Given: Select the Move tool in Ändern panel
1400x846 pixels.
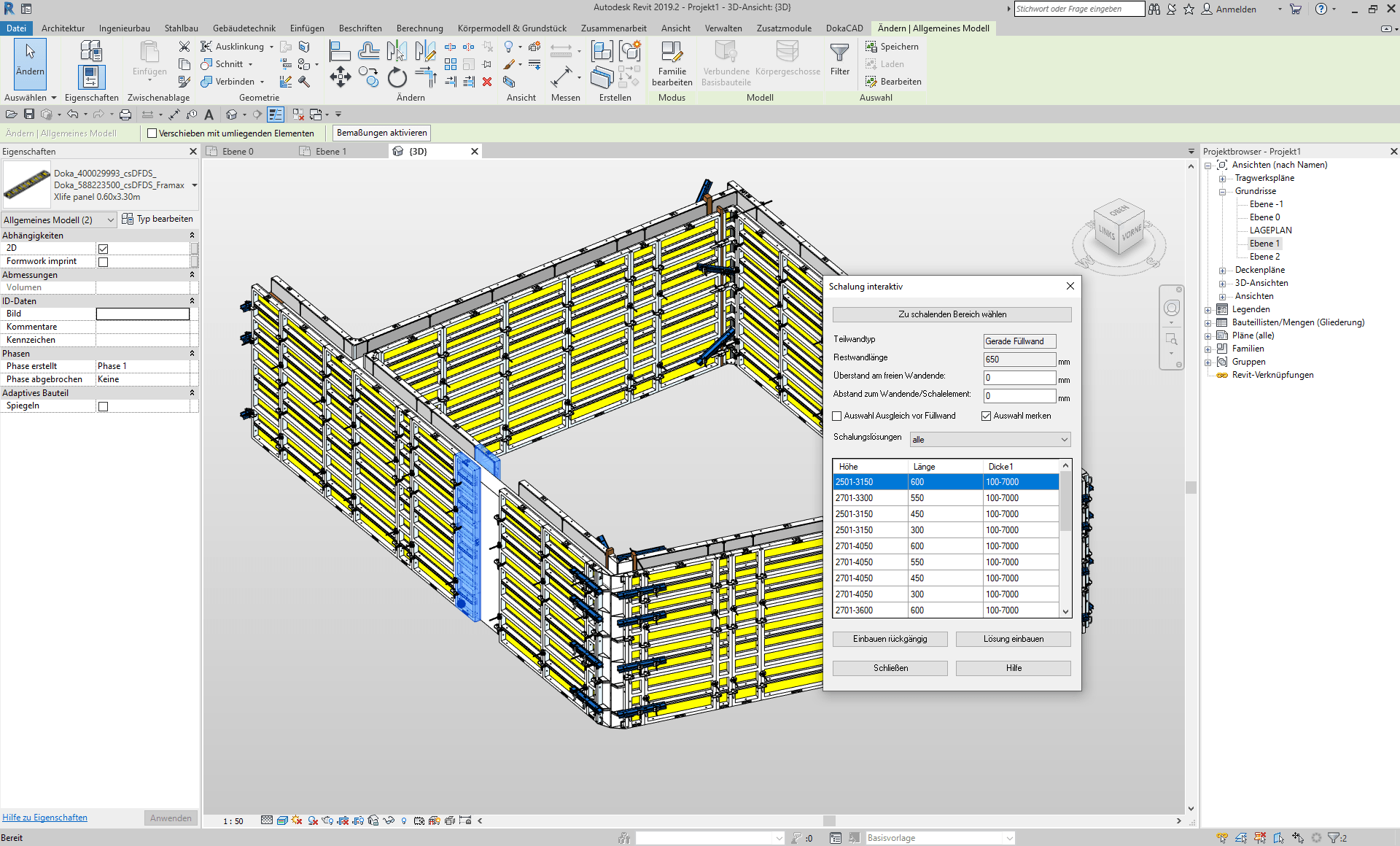Looking at the screenshot, I should click(x=340, y=77).
